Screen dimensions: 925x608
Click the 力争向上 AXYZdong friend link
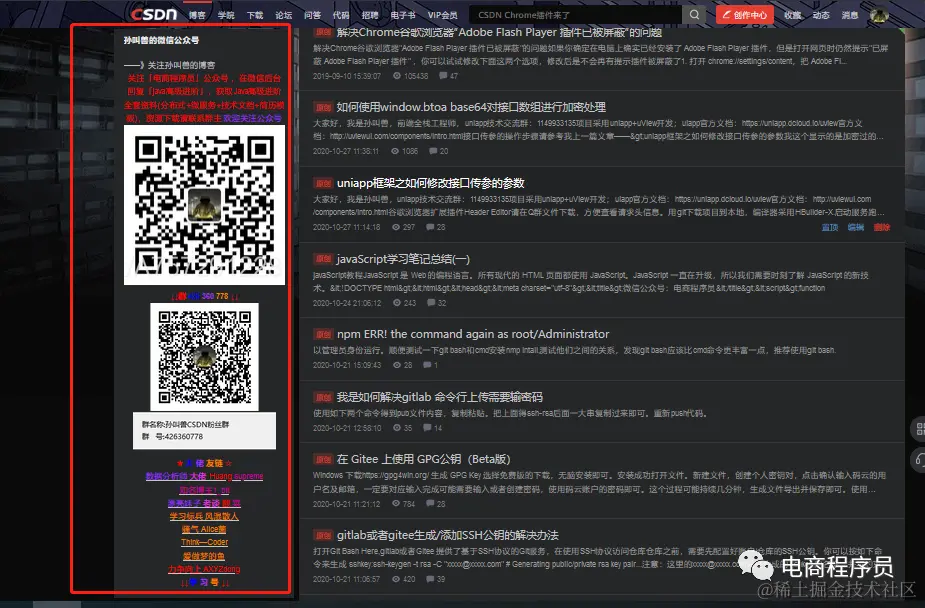204,569
